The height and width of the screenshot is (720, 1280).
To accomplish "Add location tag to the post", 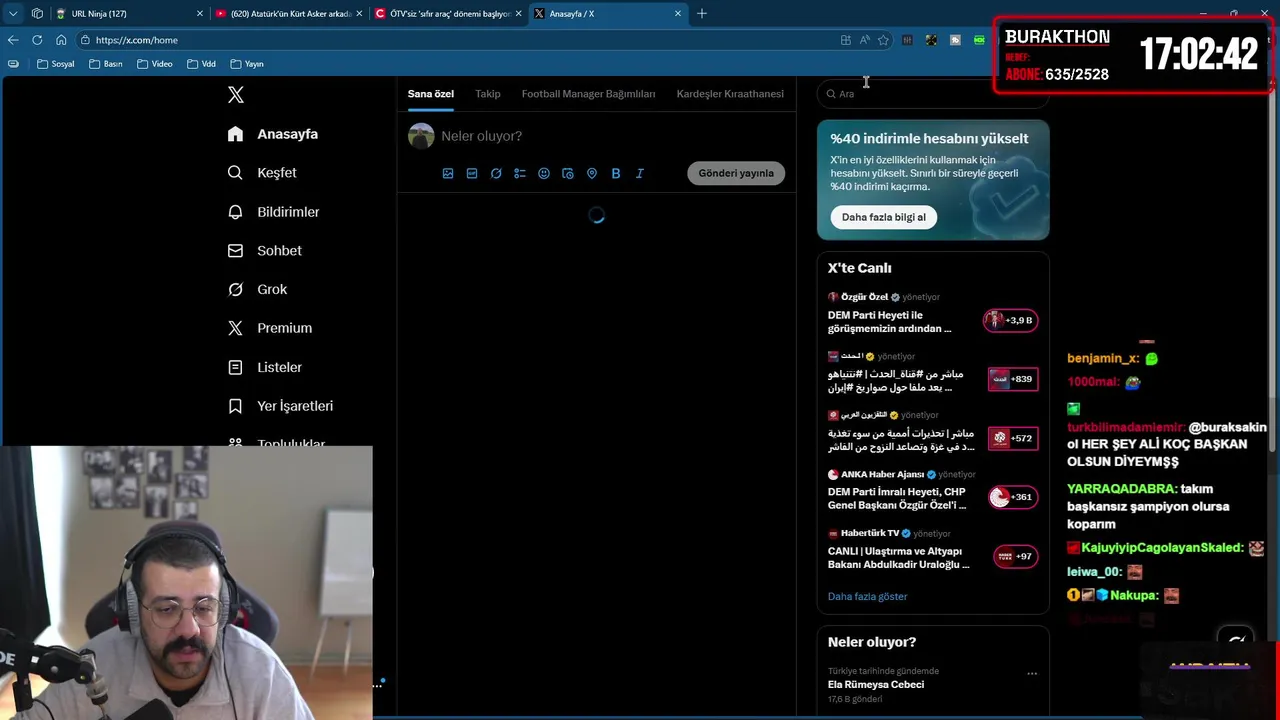I will tap(592, 173).
